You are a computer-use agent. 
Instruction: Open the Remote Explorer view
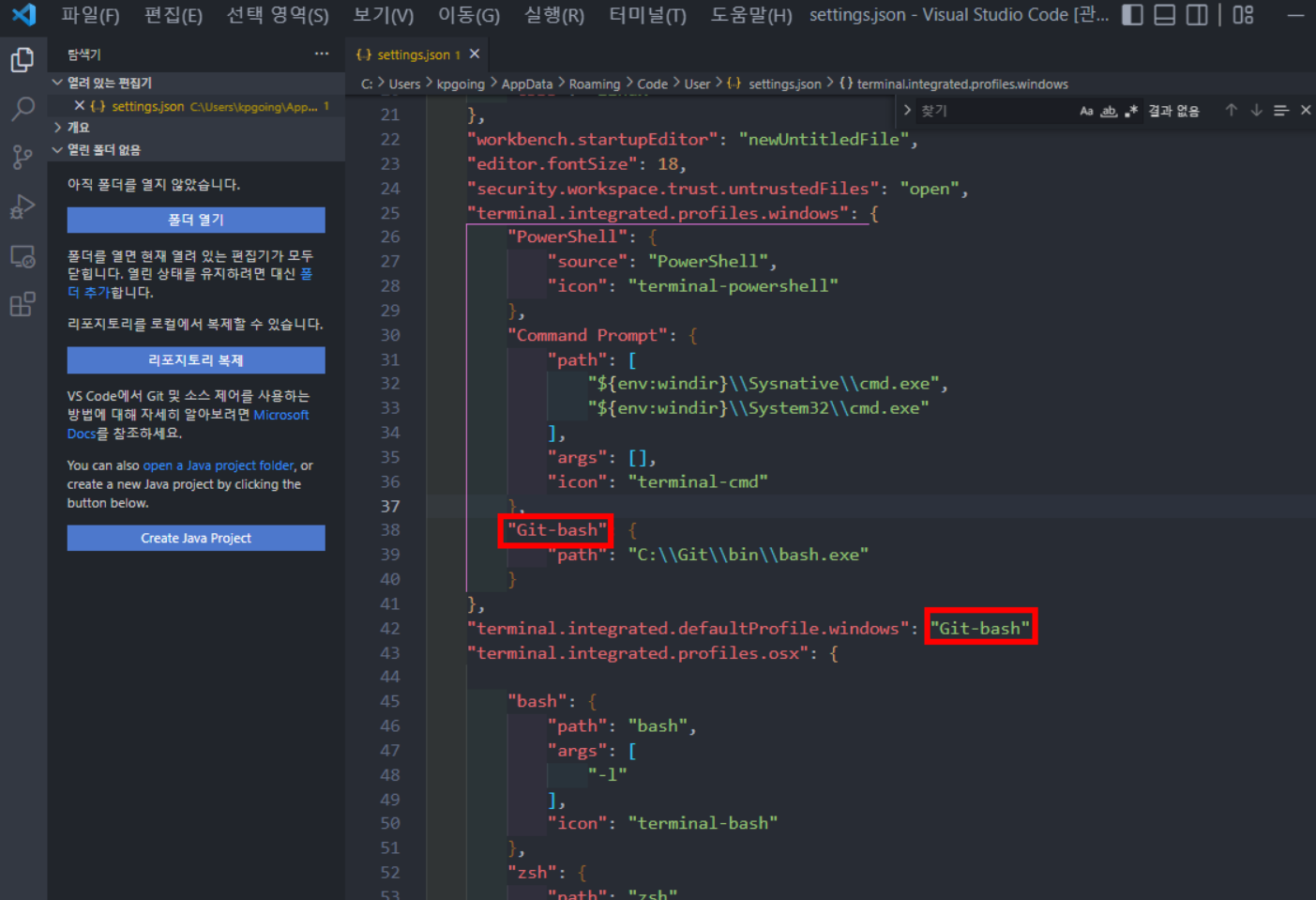click(x=23, y=256)
